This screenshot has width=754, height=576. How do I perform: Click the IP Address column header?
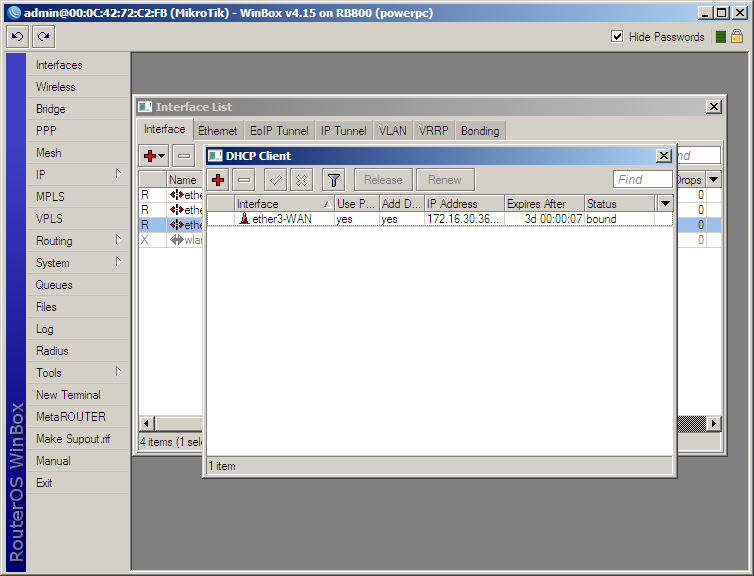pos(464,204)
